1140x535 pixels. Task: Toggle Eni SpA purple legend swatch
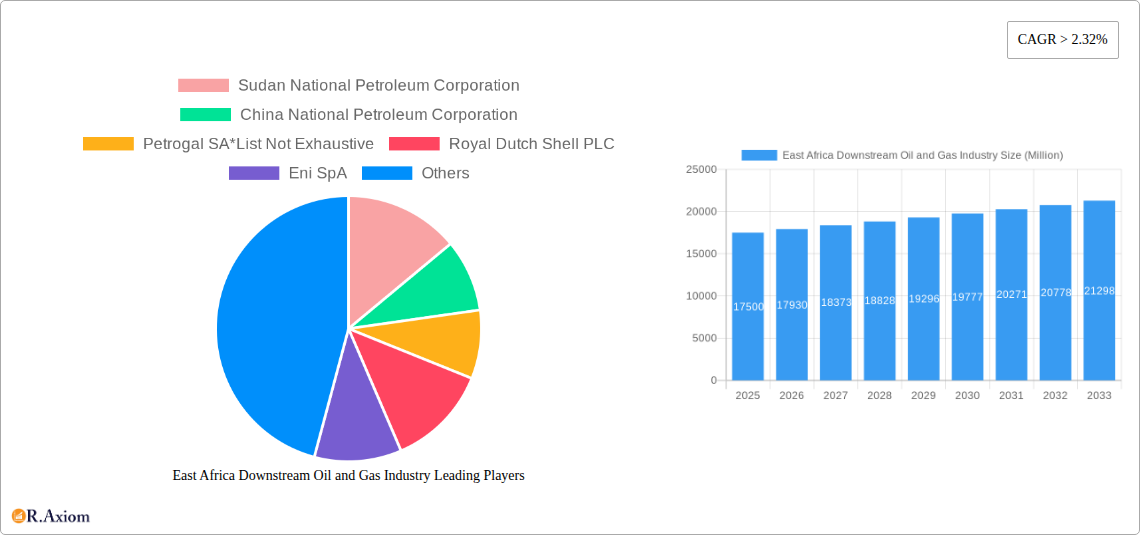point(254,173)
